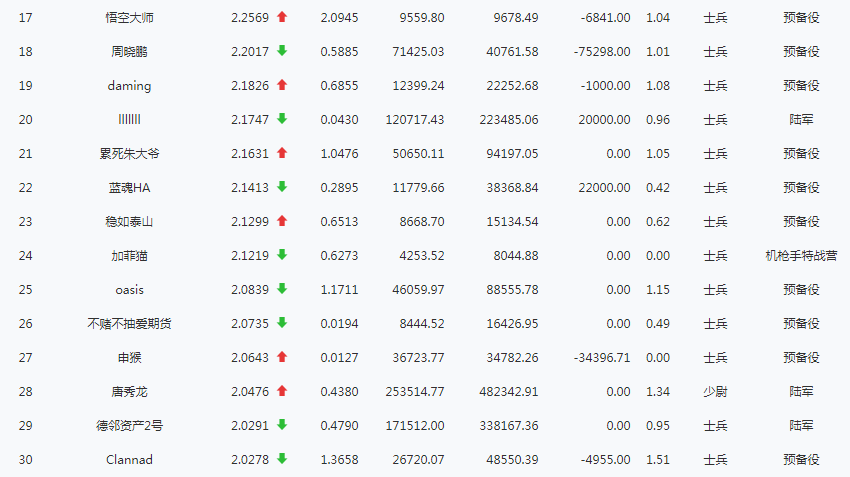This screenshot has width=850, height=477.
Task: Click 机枪手特战营 in 加菲猫 row
Action: (x=801, y=256)
